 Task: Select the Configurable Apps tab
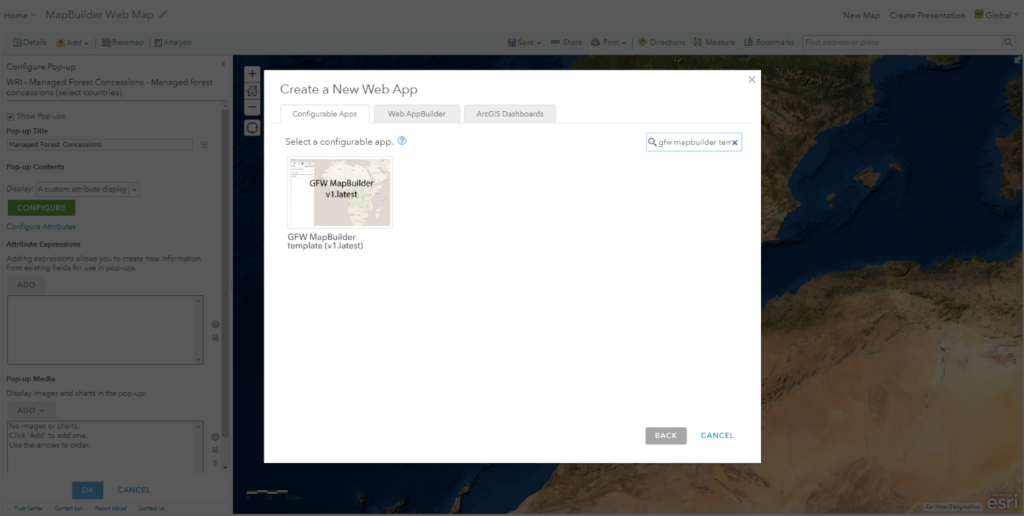[x=325, y=114]
